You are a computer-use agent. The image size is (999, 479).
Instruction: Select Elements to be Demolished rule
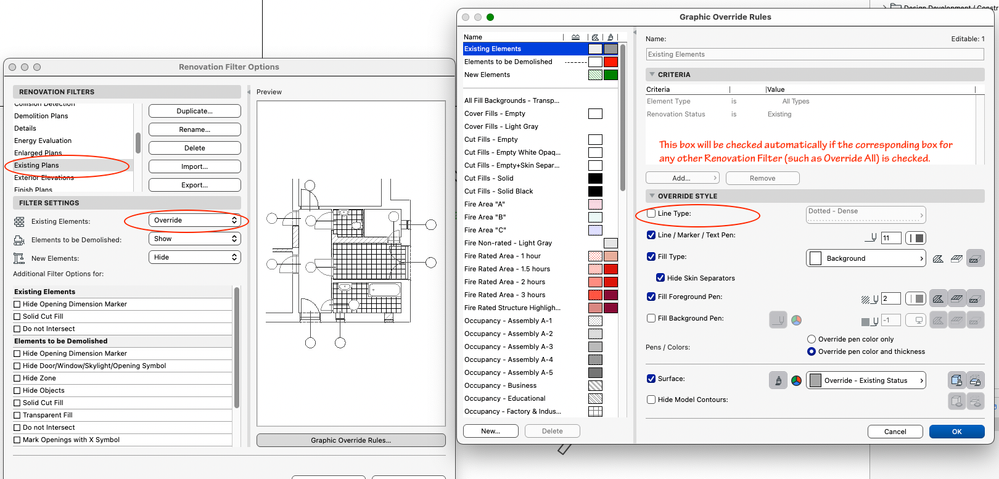508,61
